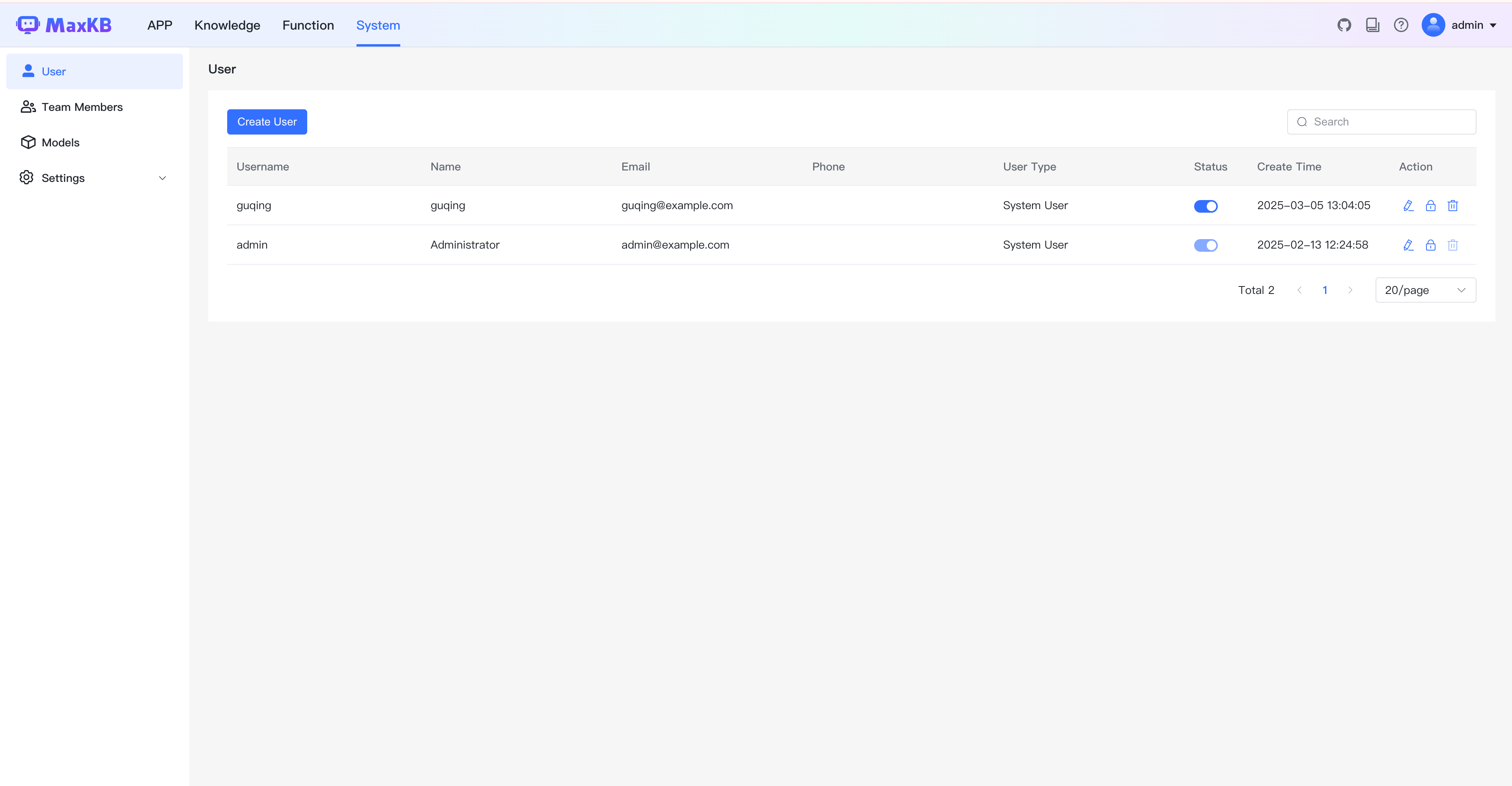Click the Team Members group icon
The width and height of the screenshot is (1512, 786).
[28, 107]
